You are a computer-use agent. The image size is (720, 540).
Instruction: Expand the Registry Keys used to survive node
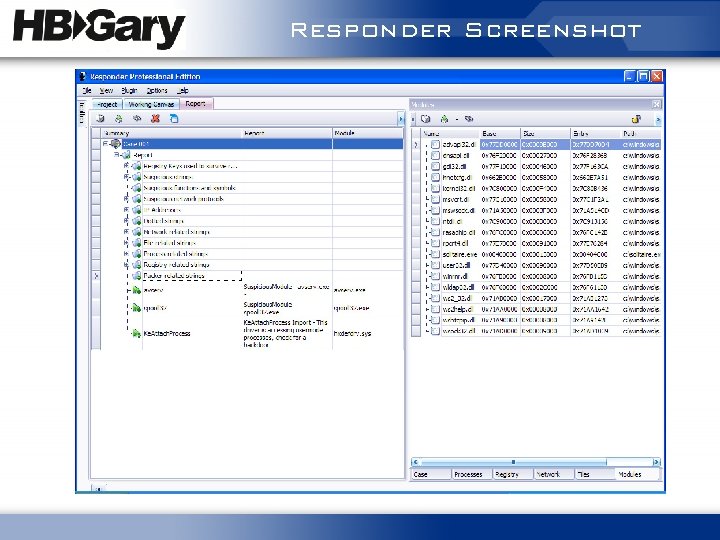point(126,166)
